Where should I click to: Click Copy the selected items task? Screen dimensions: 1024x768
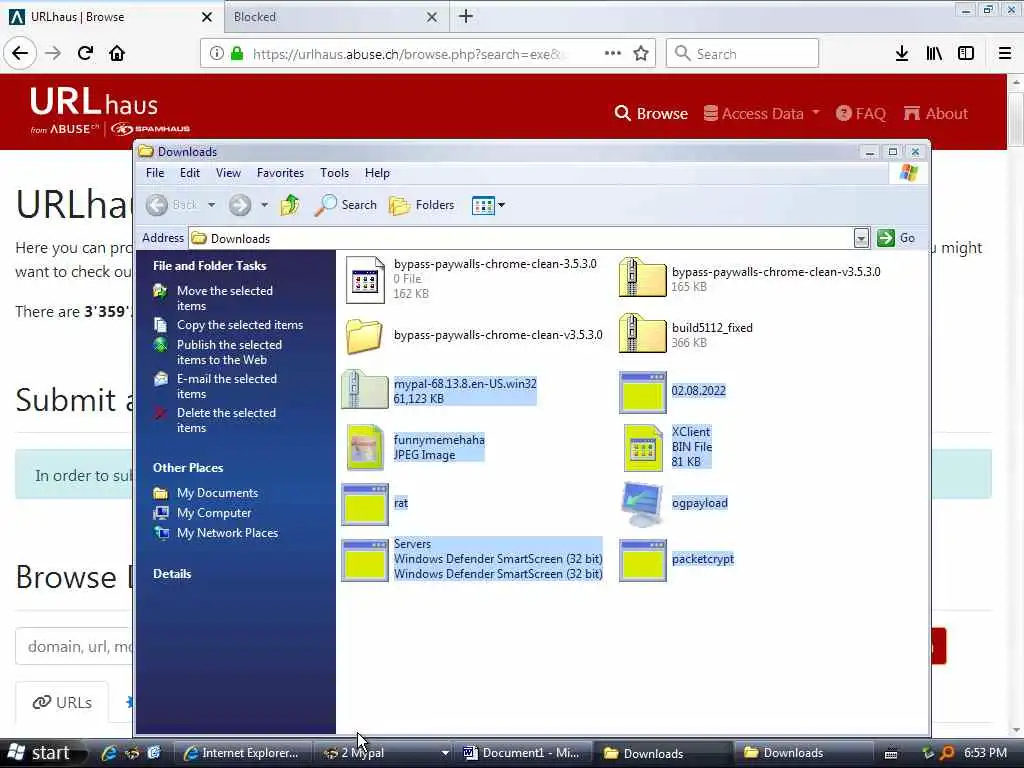point(240,325)
